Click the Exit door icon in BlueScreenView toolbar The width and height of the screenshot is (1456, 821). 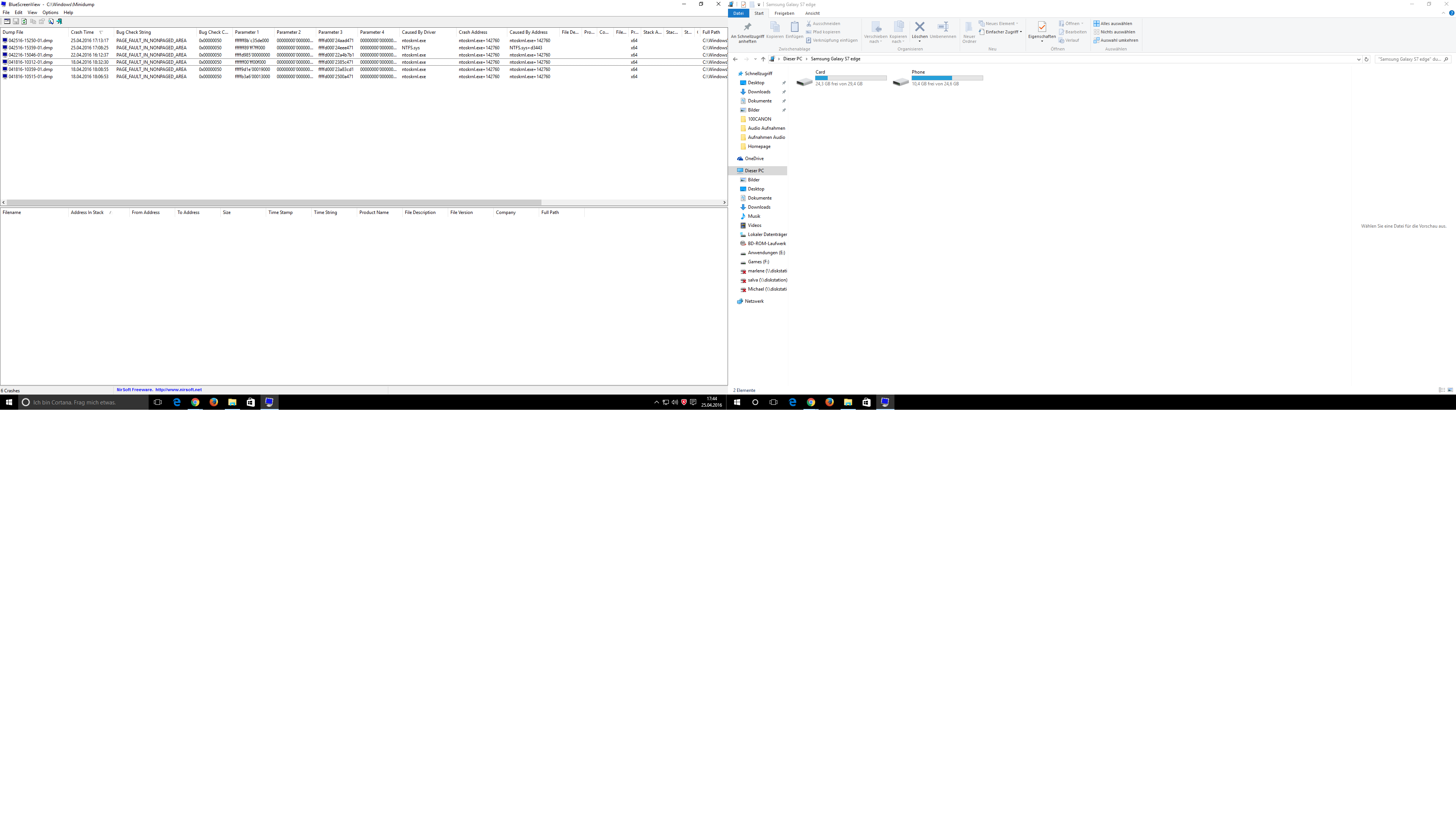tap(60, 22)
